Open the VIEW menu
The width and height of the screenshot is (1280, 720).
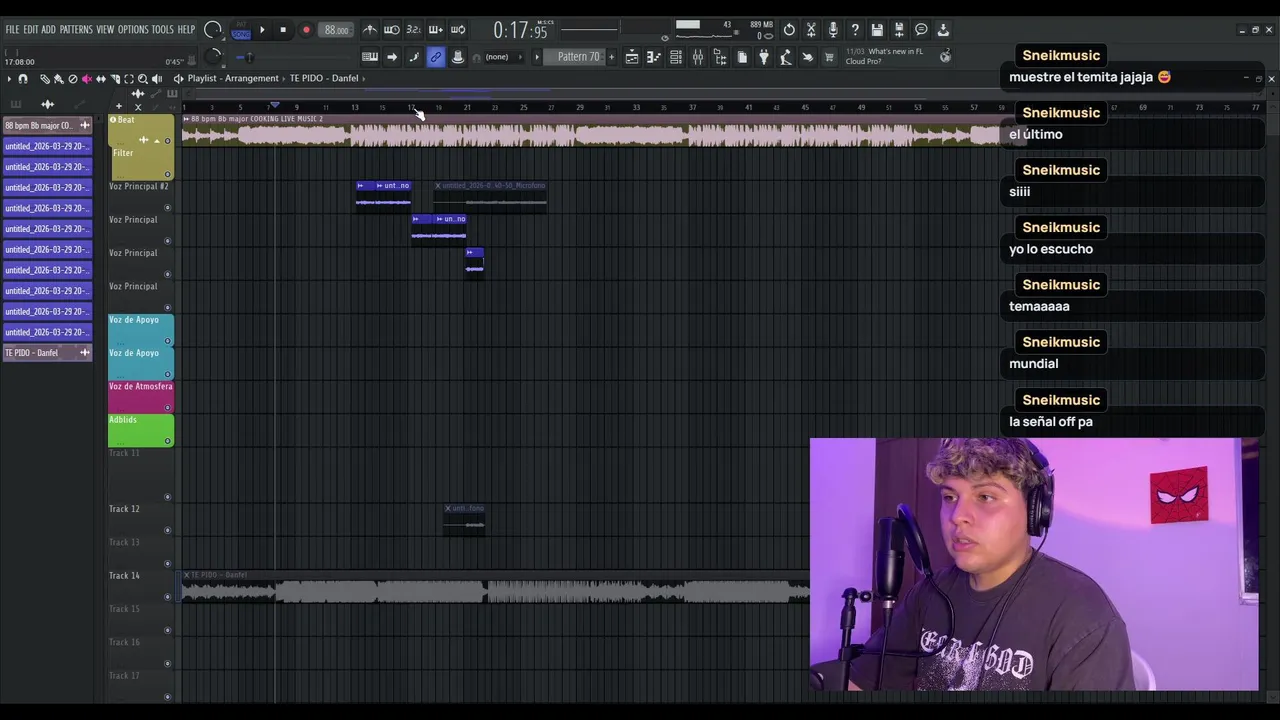pyautogui.click(x=105, y=30)
